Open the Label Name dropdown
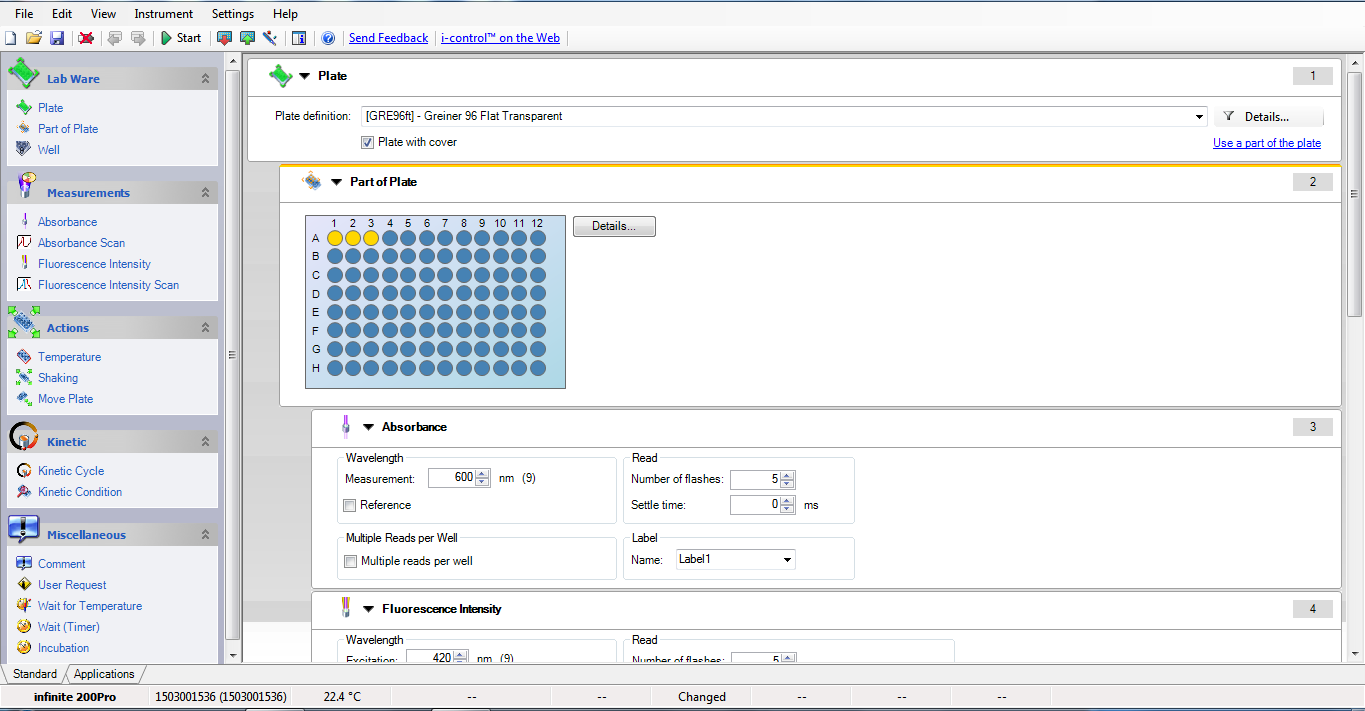1365x711 pixels. pyautogui.click(x=787, y=560)
